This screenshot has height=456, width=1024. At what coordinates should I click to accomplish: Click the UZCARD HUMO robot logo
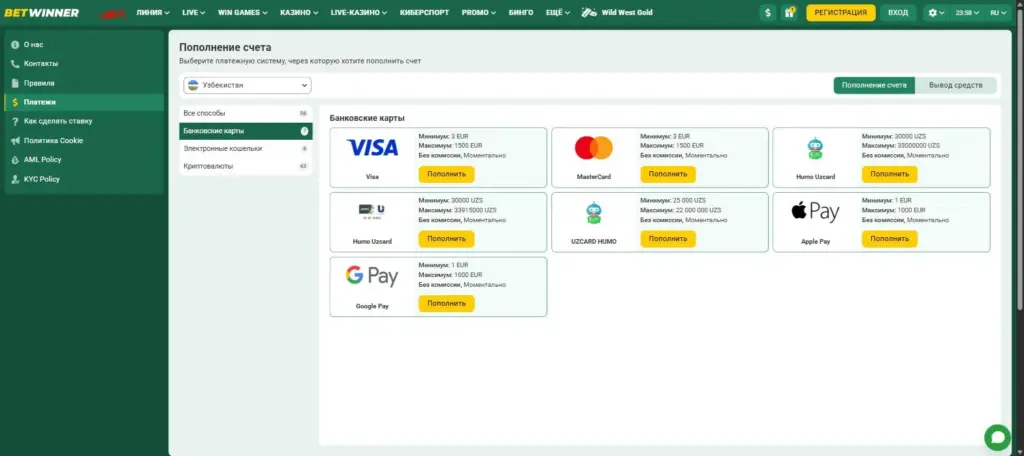tap(594, 213)
